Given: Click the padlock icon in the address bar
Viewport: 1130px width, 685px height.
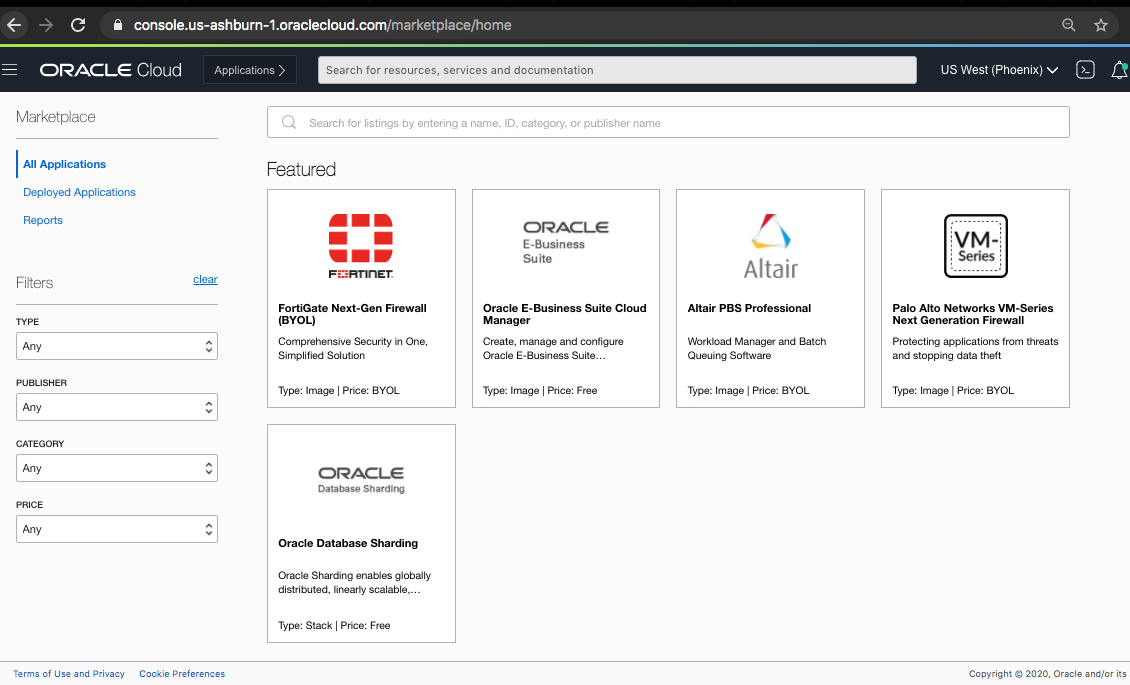Looking at the screenshot, I should (x=119, y=24).
